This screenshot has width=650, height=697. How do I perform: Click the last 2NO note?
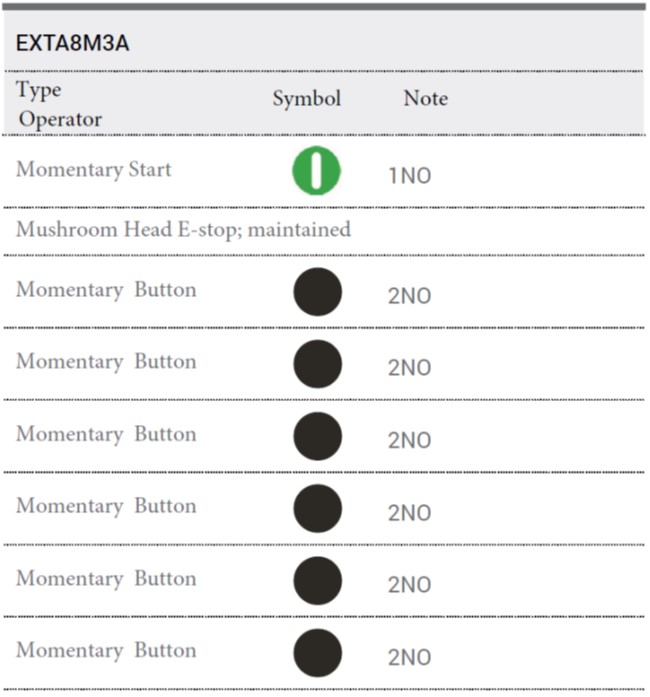[x=409, y=657]
